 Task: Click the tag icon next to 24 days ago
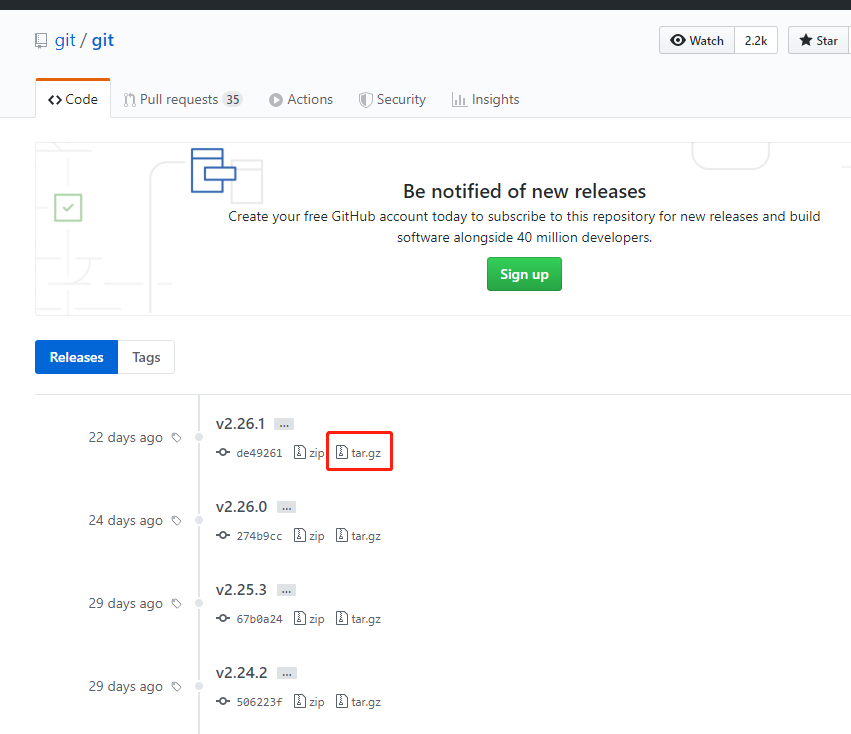coord(176,521)
